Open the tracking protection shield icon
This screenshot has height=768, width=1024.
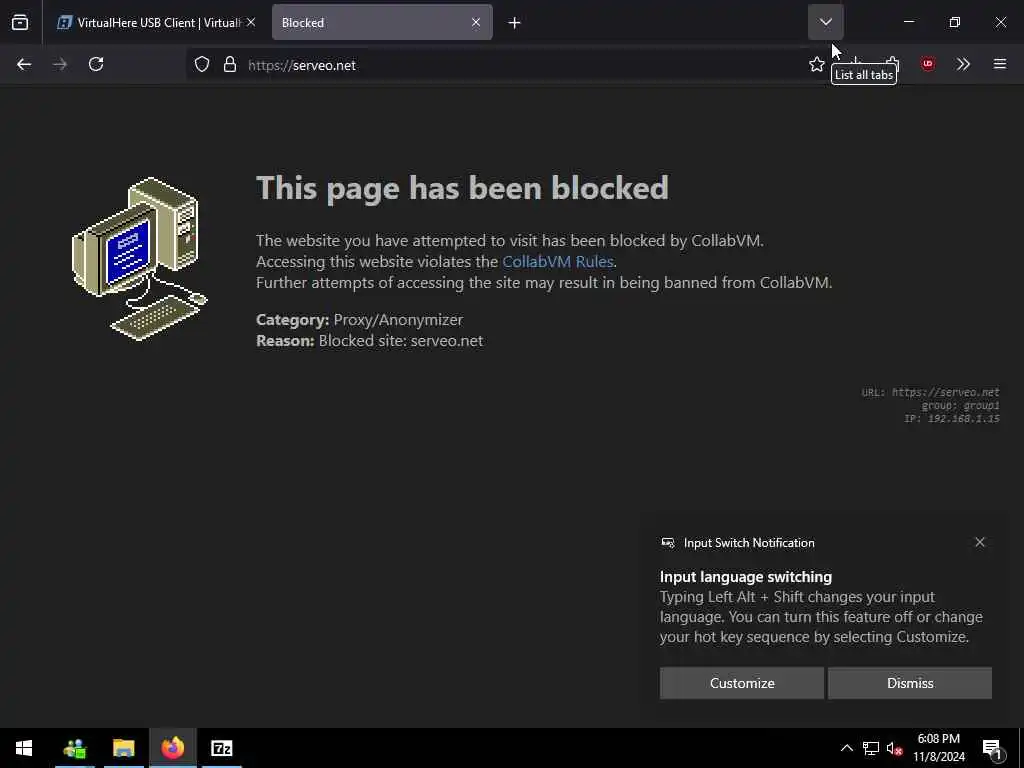click(x=202, y=65)
